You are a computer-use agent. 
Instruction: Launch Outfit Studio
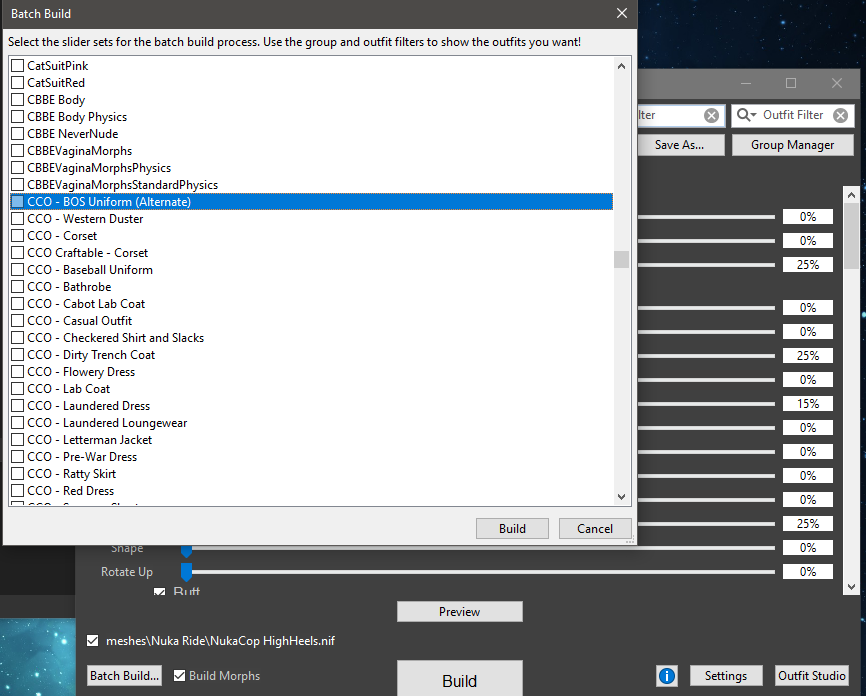[x=812, y=676]
